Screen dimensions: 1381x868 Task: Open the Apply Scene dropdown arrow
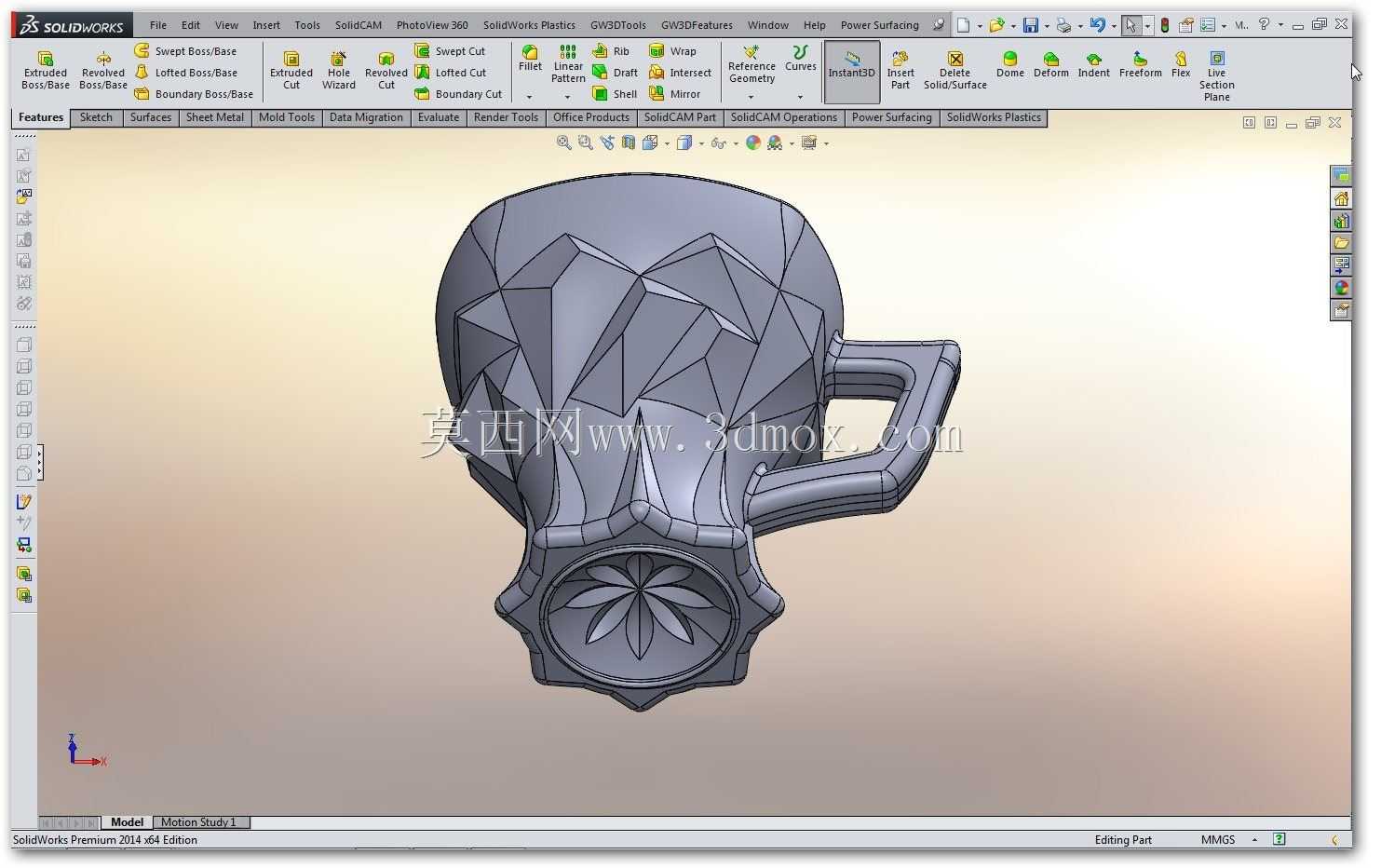(792, 143)
